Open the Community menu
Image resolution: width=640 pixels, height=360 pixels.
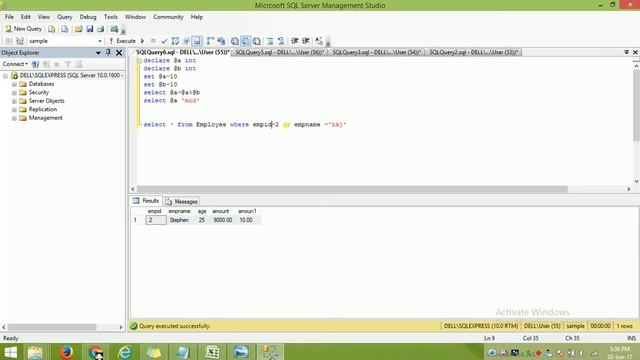coord(168,17)
